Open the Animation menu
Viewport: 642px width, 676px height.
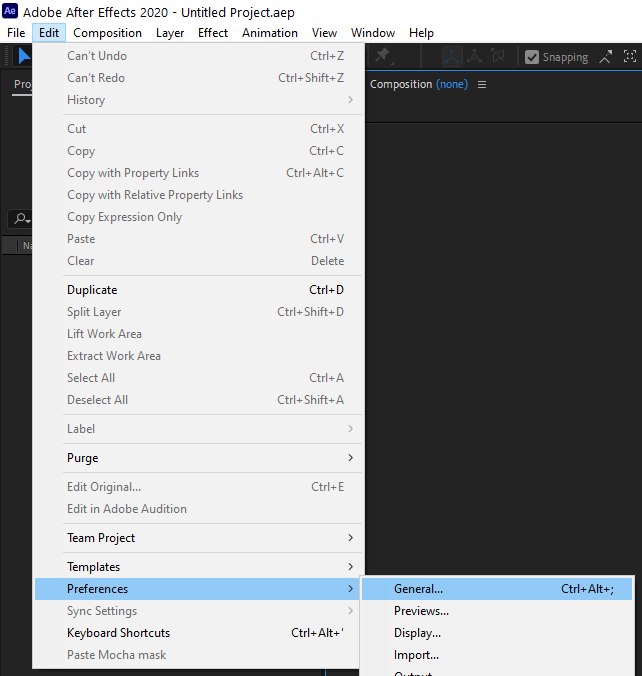click(270, 33)
